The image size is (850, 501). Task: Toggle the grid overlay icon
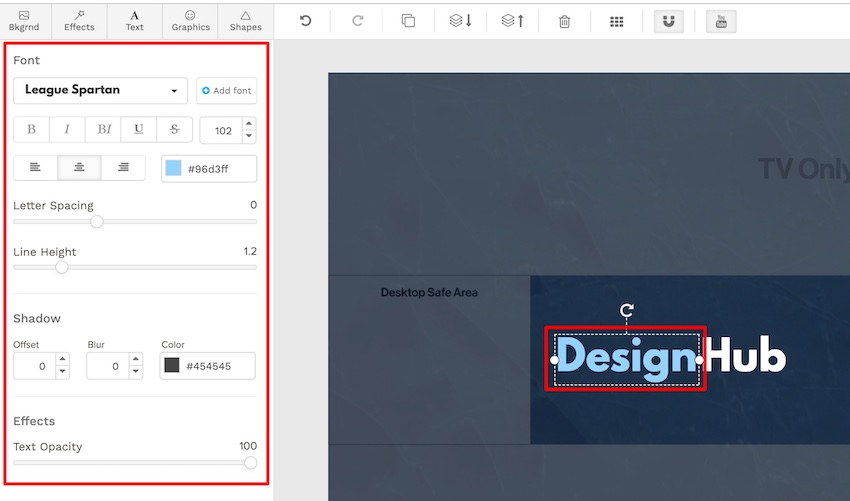(616, 22)
